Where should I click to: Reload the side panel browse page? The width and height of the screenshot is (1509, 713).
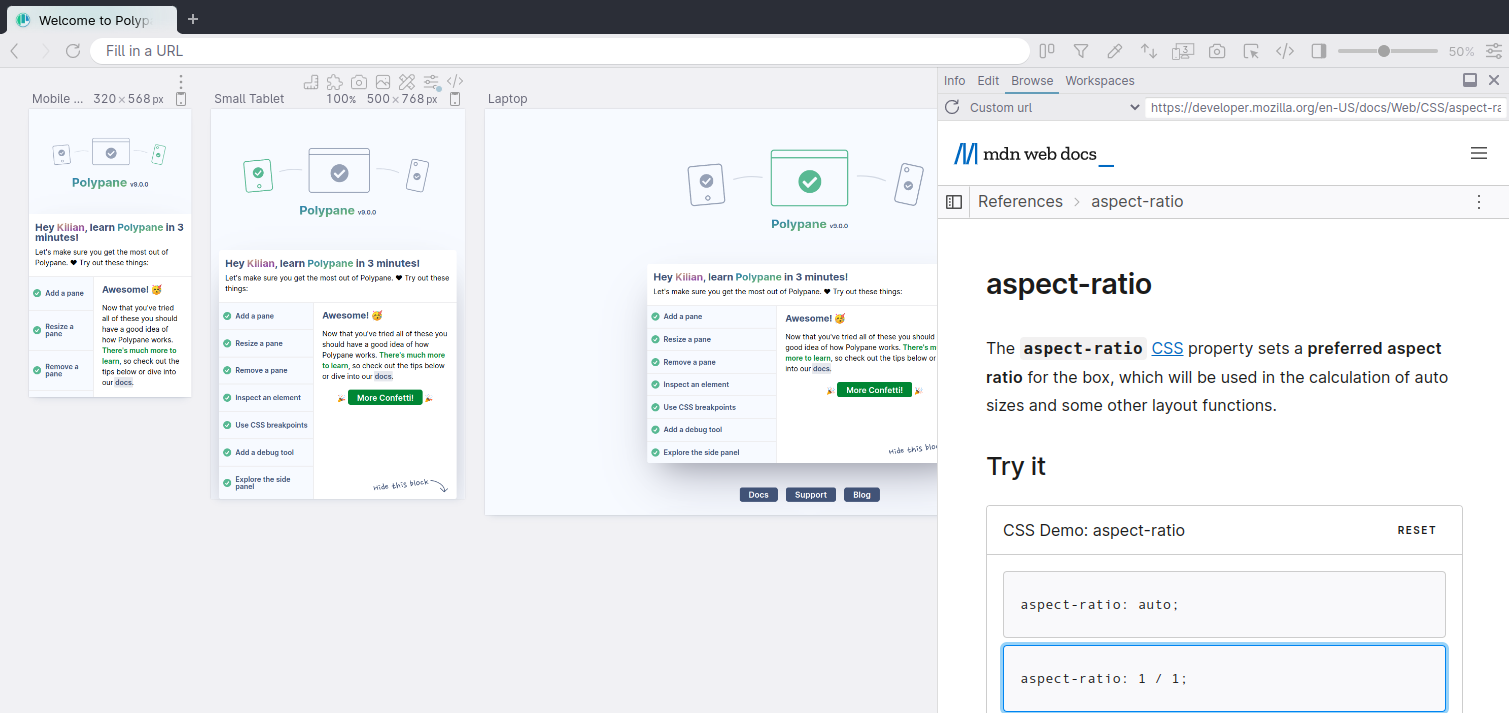[951, 107]
